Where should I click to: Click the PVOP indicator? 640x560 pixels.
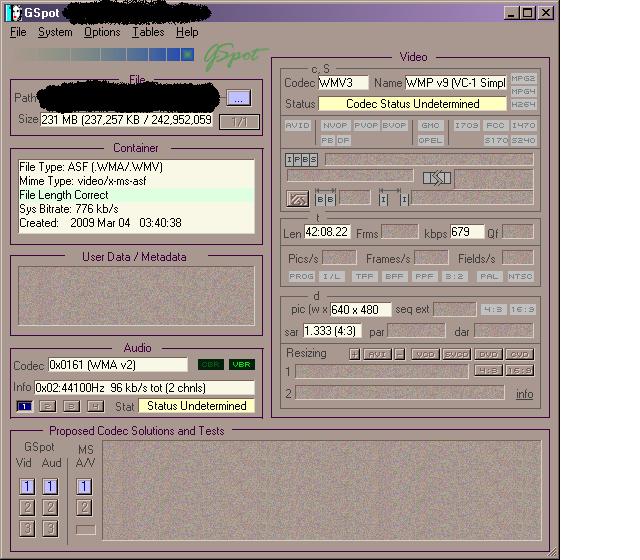pos(366,125)
